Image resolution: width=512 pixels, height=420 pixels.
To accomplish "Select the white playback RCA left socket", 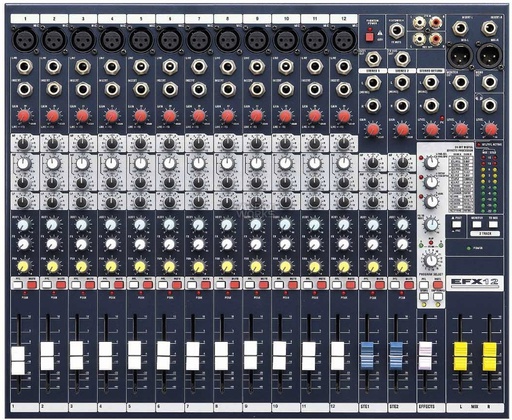I will pos(419,23).
